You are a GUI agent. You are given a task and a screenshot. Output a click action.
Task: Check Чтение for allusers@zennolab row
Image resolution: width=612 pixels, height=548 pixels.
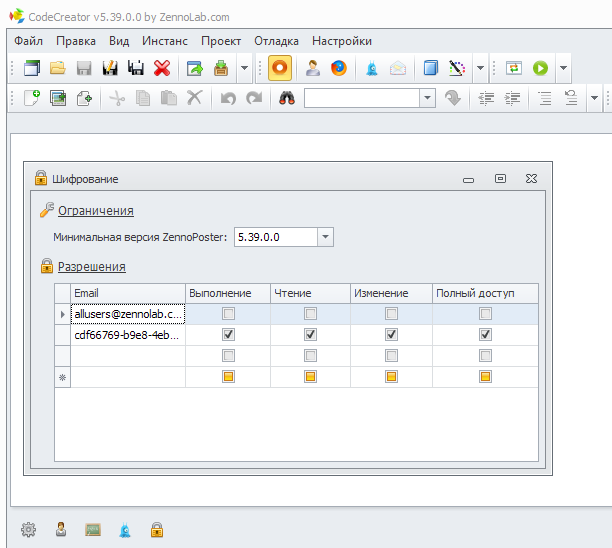tap(310, 313)
